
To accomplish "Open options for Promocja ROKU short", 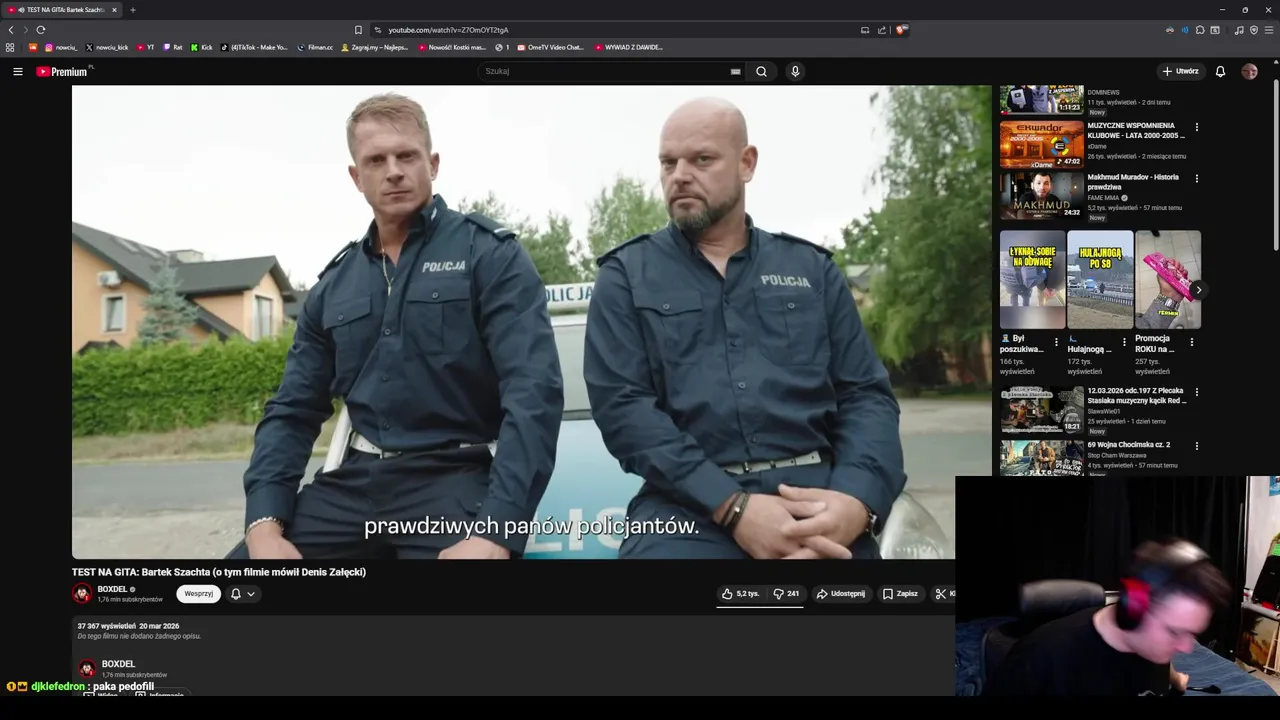I will click(1192, 342).
